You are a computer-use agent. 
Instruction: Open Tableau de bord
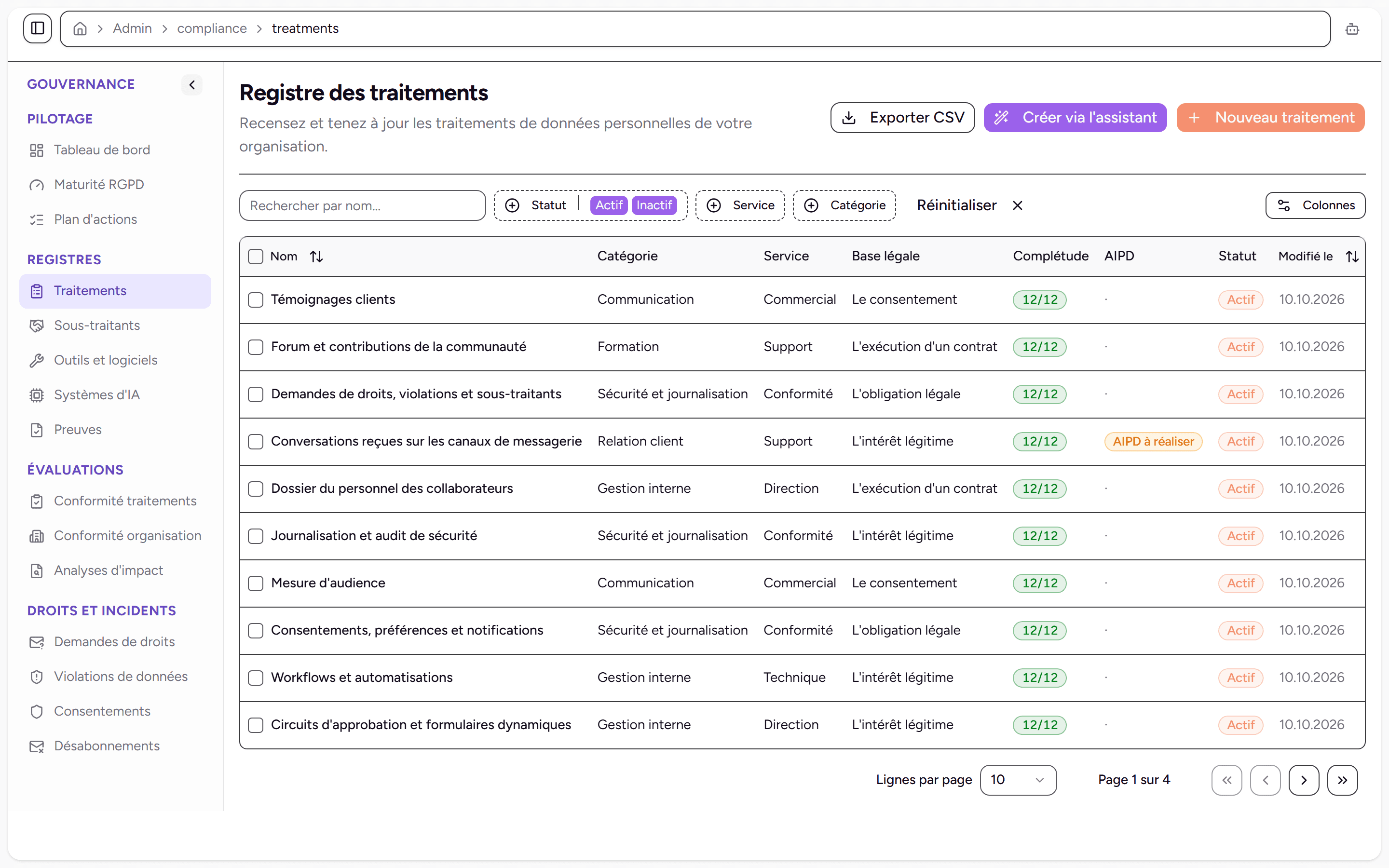[x=115, y=150]
